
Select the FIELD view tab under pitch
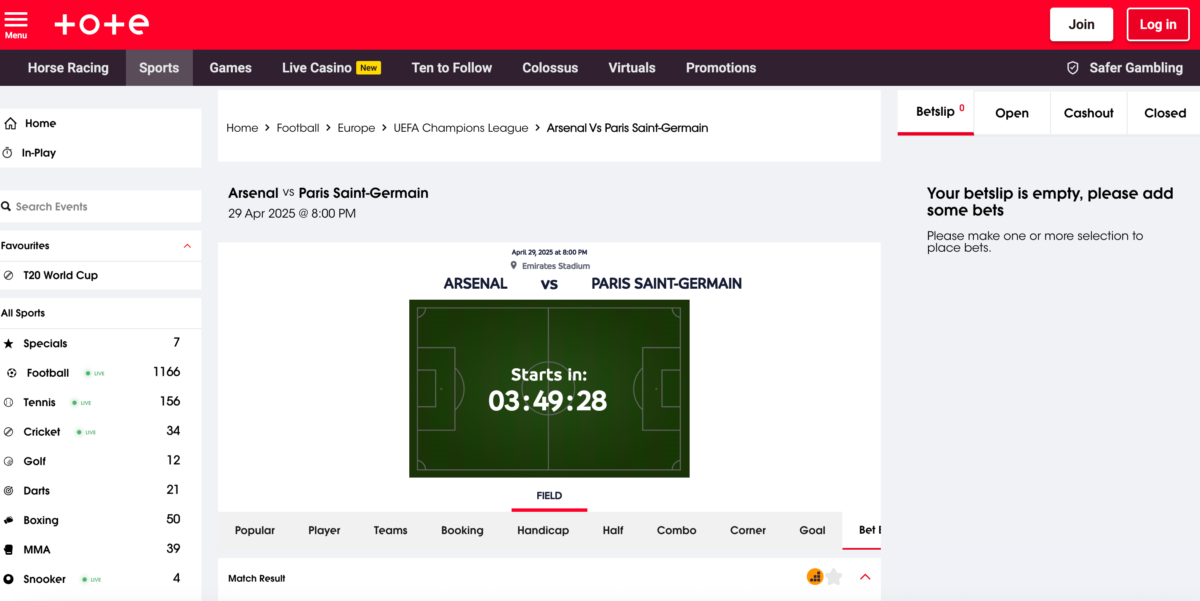549,496
